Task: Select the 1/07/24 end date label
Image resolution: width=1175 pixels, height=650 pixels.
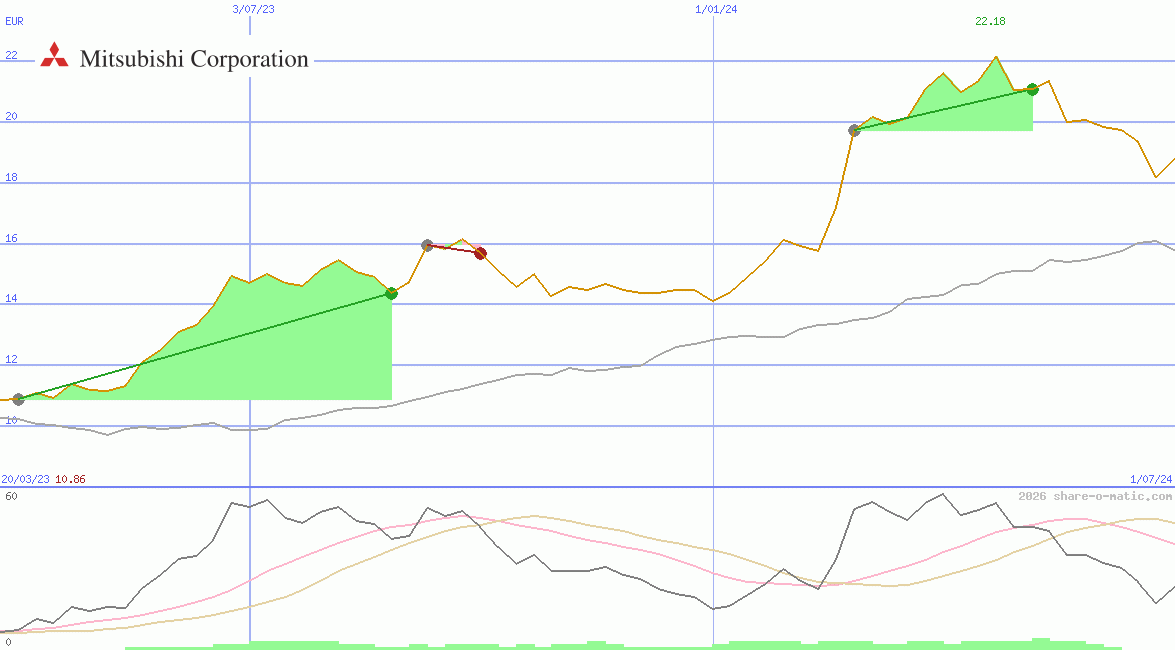Action: pyautogui.click(x=1150, y=479)
